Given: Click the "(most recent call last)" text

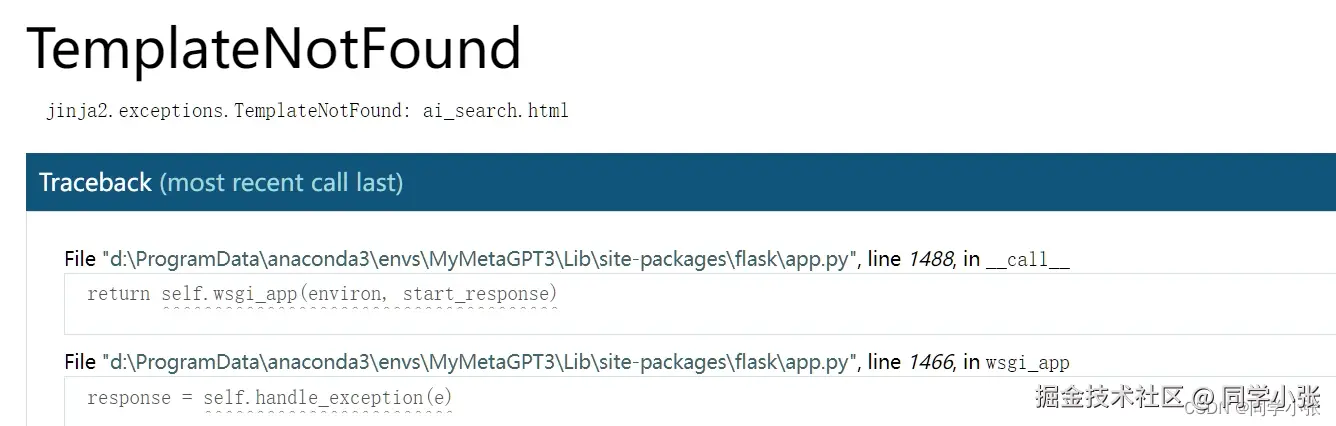Looking at the screenshot, I should click(x=281, y=183).
